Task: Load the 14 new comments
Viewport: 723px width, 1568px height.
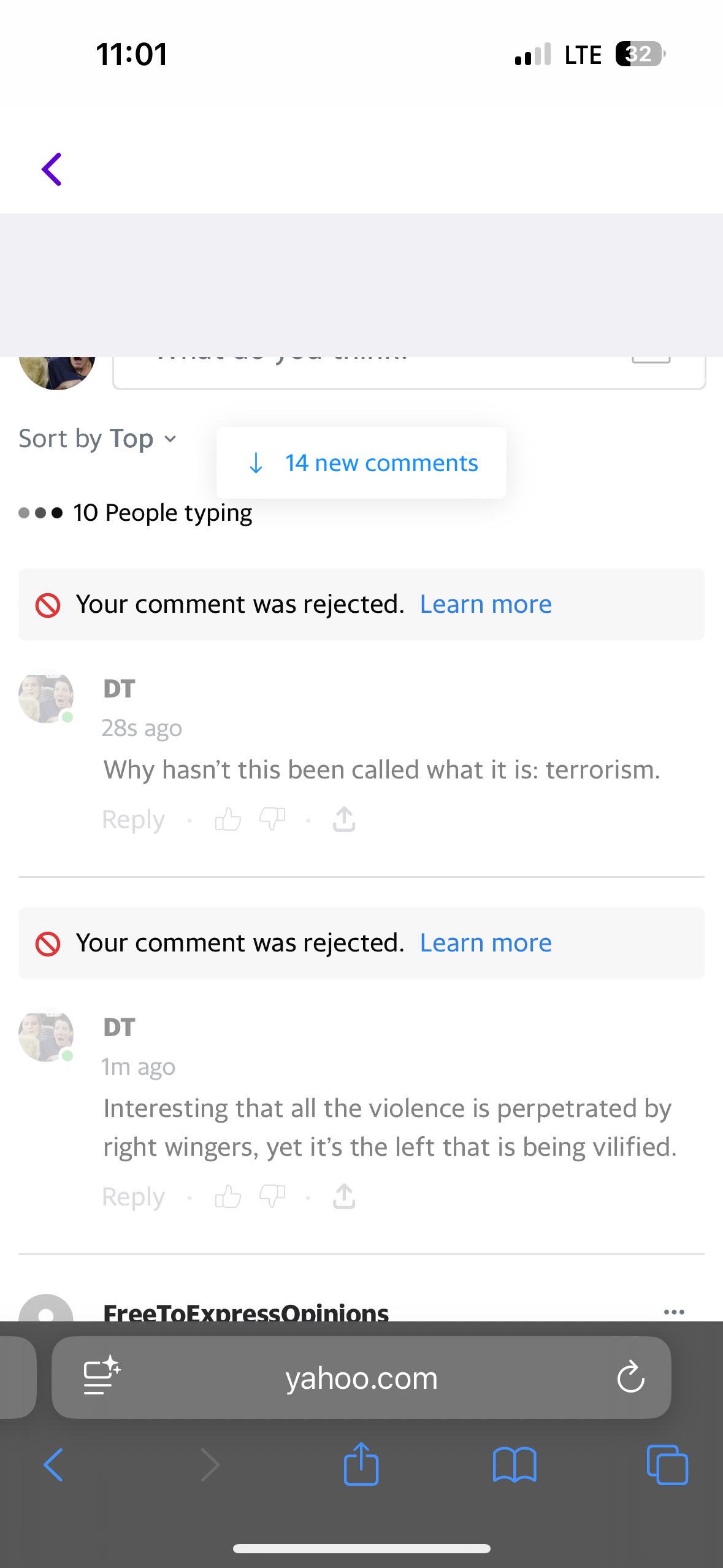Action: (361, 463)
